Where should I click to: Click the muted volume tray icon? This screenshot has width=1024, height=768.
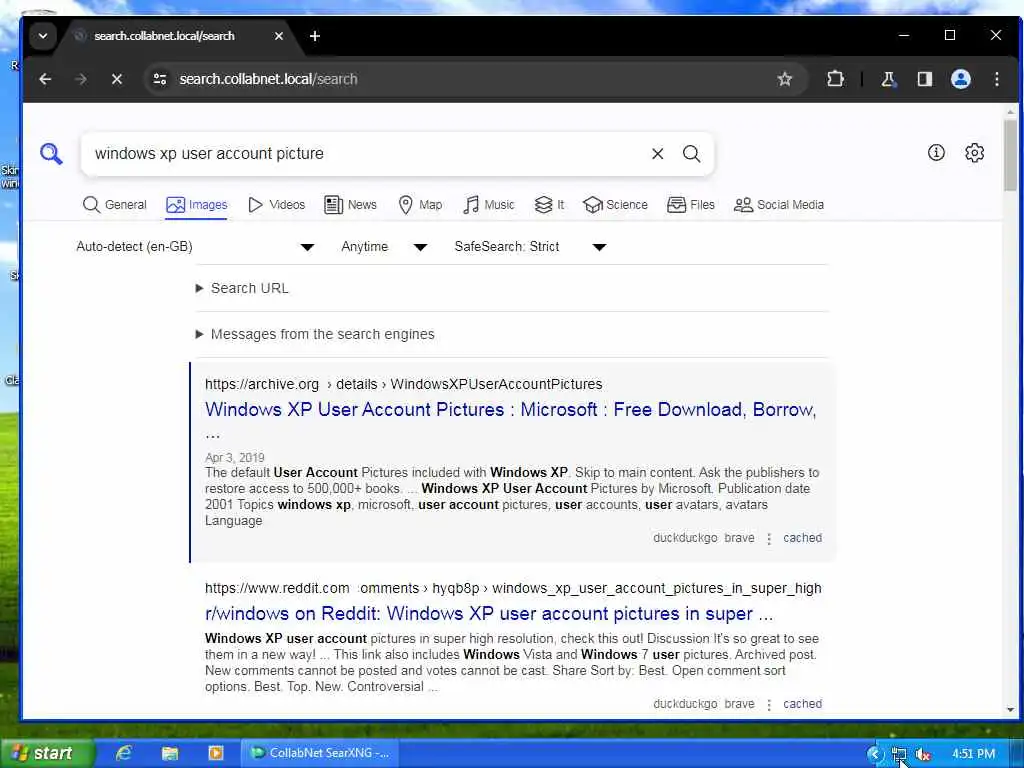923,754
